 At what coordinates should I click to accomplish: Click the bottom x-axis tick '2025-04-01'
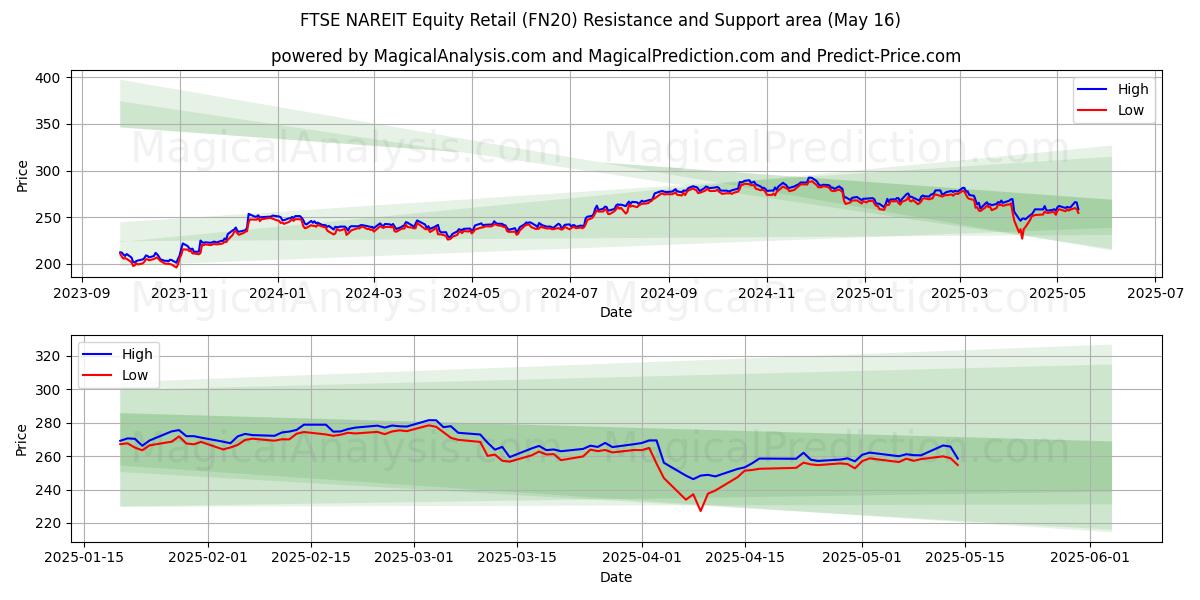tap(642, 558)
